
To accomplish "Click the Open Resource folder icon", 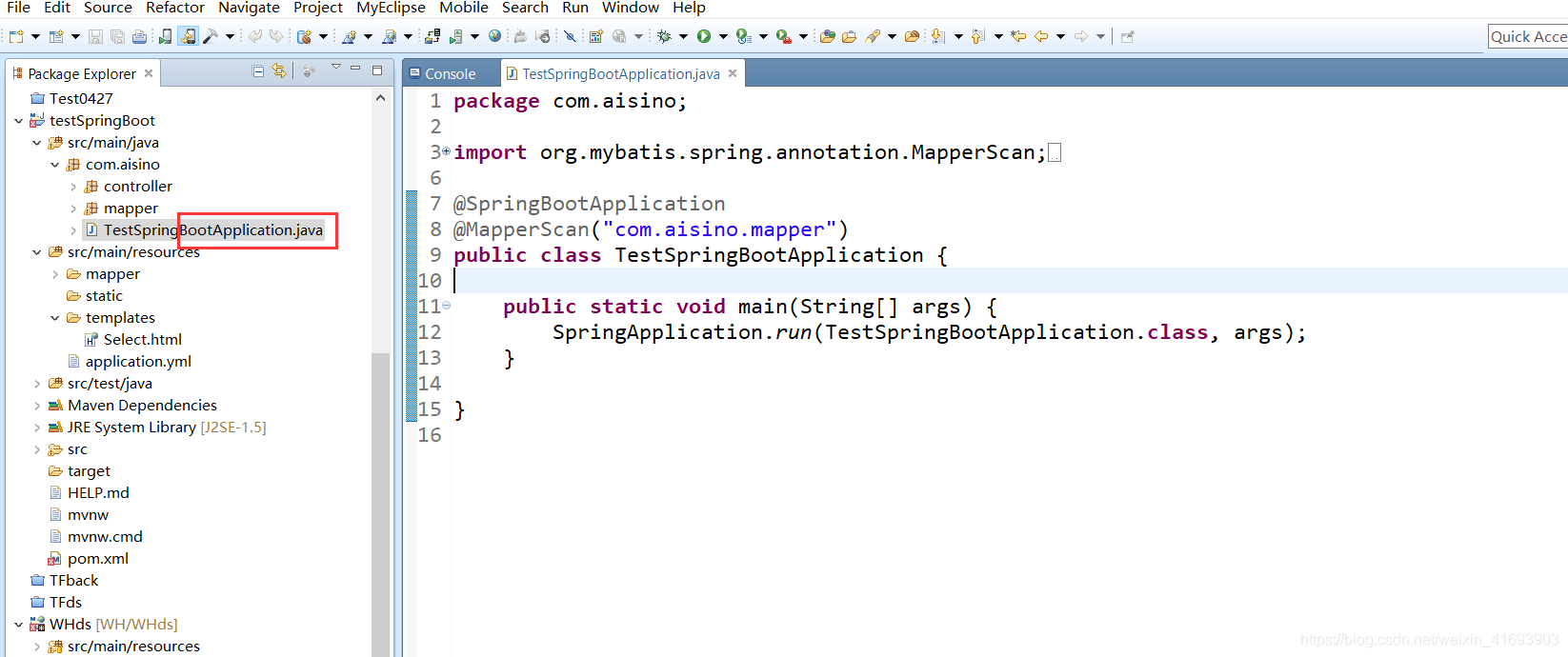I will [912, 36].
